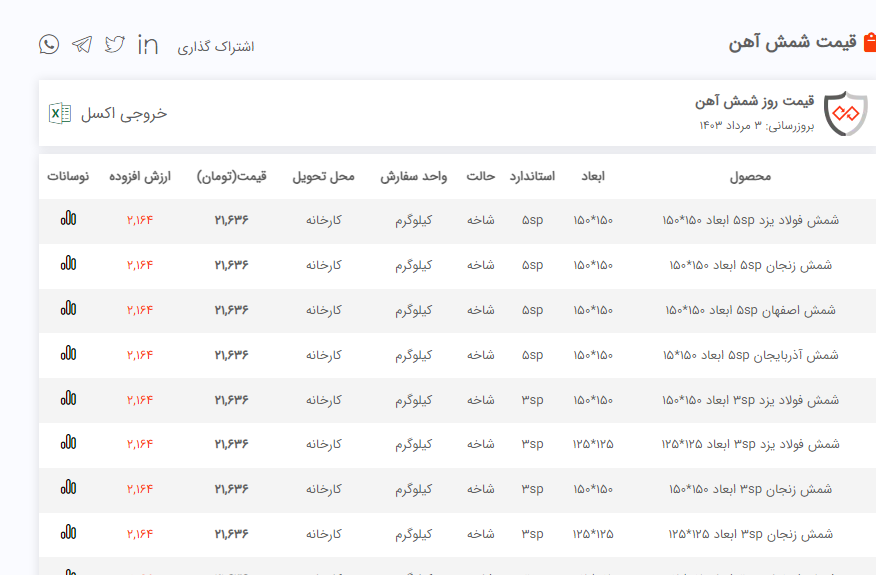Click the استاندارد column header

click(532, 177)
